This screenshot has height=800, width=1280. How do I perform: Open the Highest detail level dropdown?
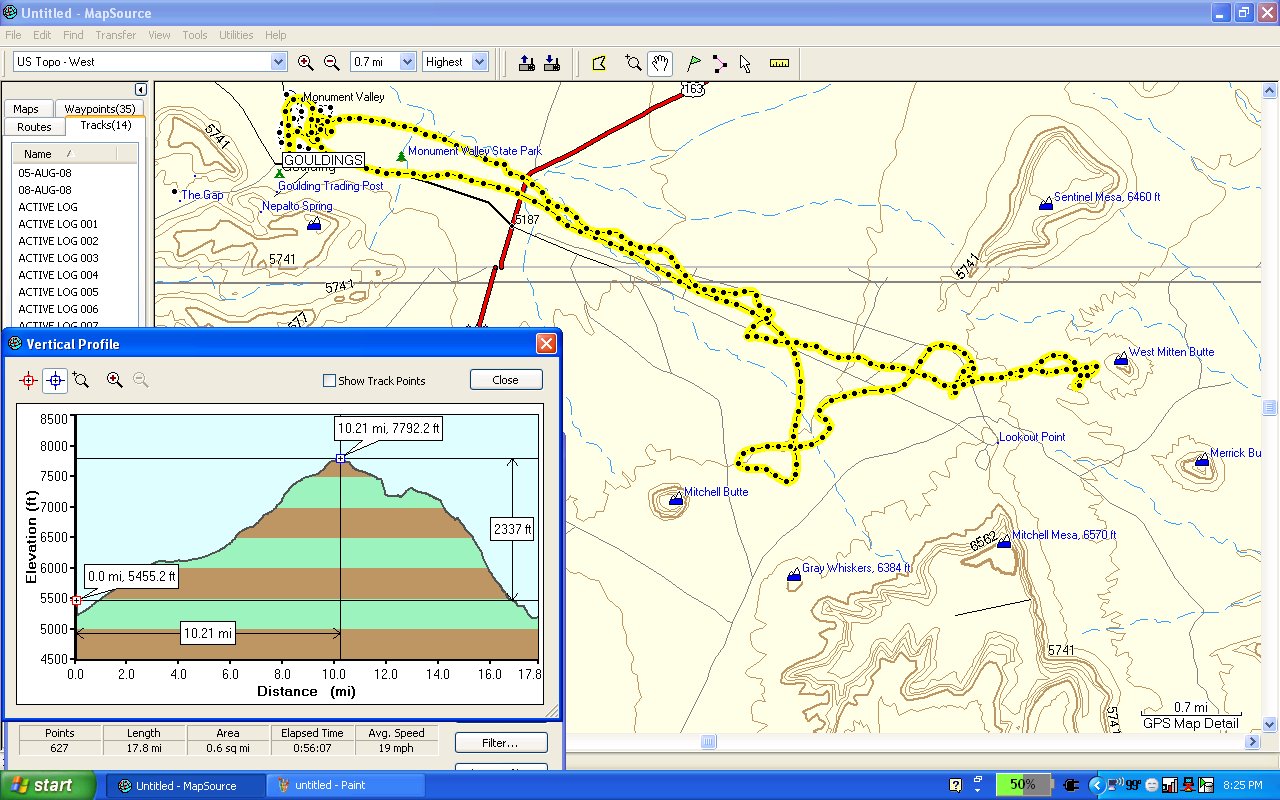tap(479, 62)
